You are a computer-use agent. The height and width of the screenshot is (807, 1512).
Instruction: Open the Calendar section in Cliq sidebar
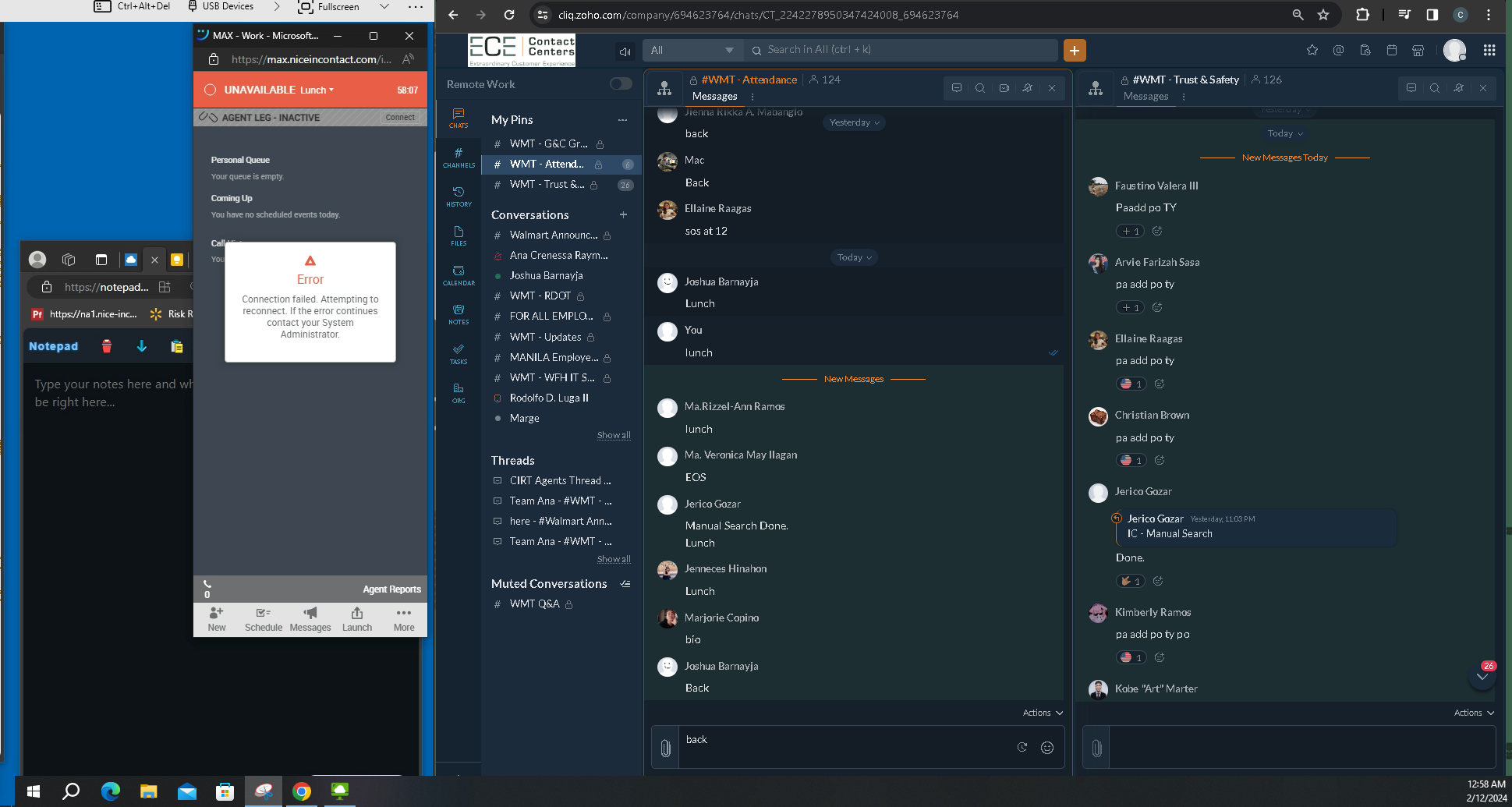point(459,275)
